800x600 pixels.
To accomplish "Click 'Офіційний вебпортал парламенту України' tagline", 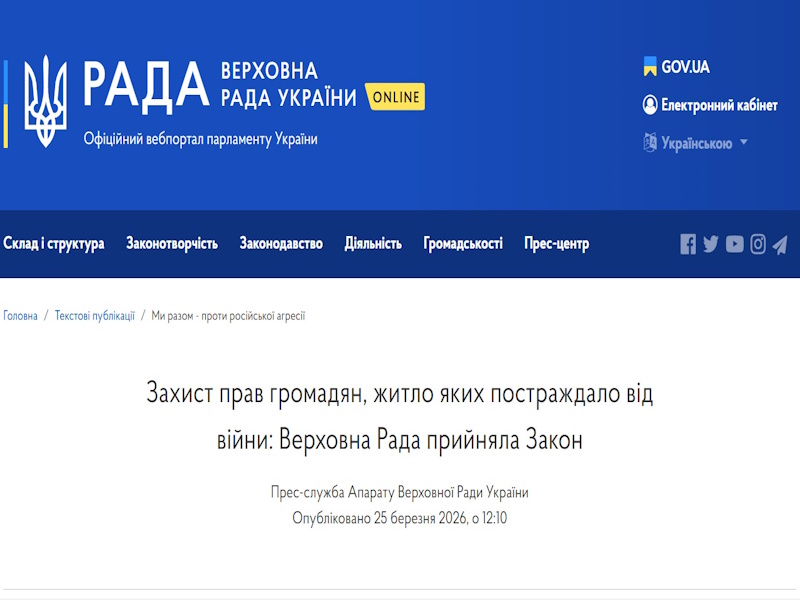I will tap(201, 139).
